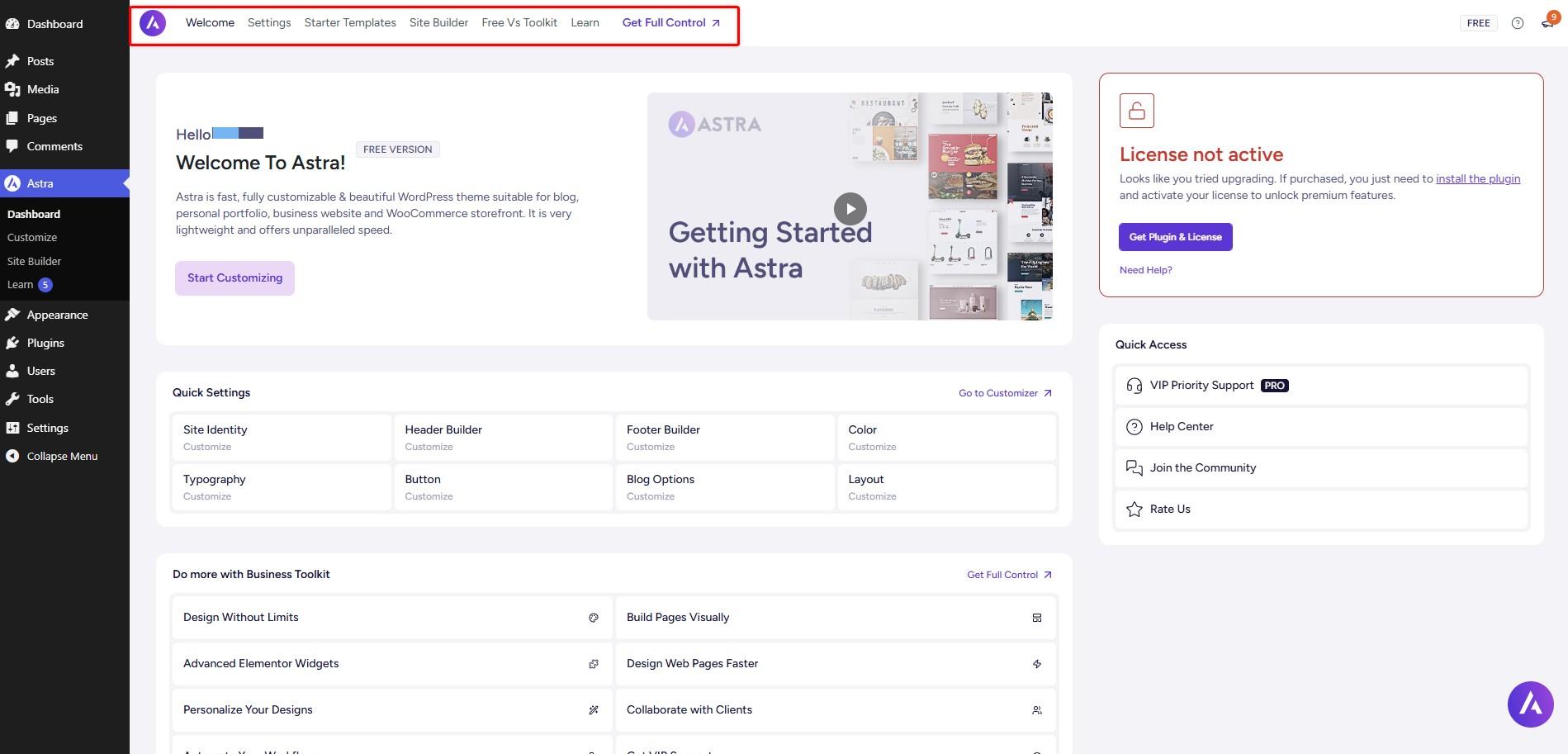This screenshot has width=1568, height=754.
Task: Open the Site Builder tab in Astra header
Action: (x=438, y=22)
